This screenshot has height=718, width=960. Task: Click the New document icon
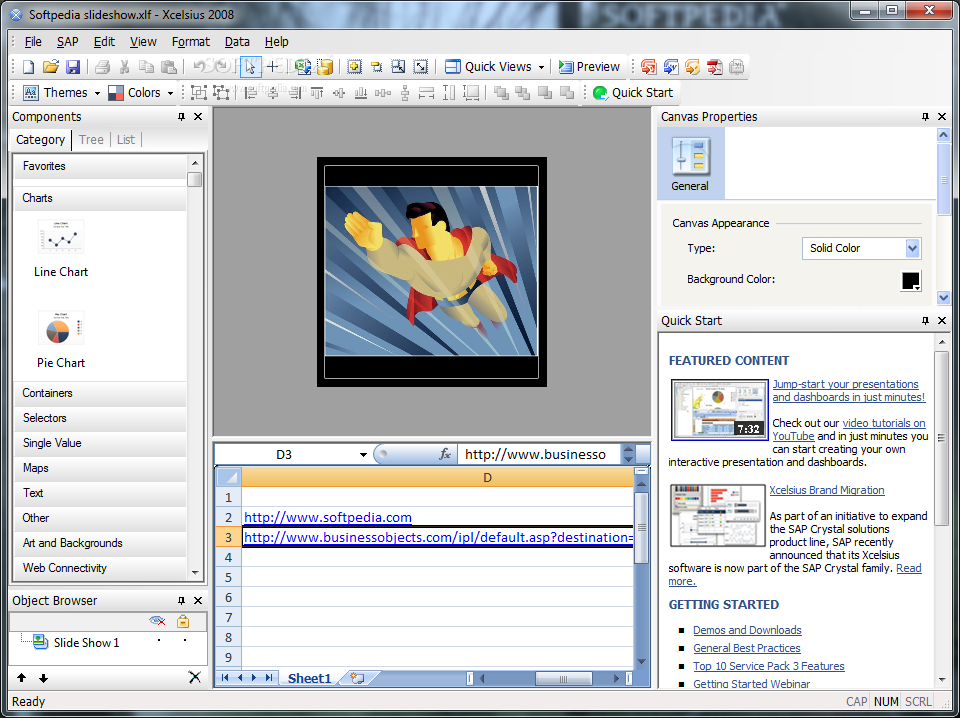tap(28, 67)
